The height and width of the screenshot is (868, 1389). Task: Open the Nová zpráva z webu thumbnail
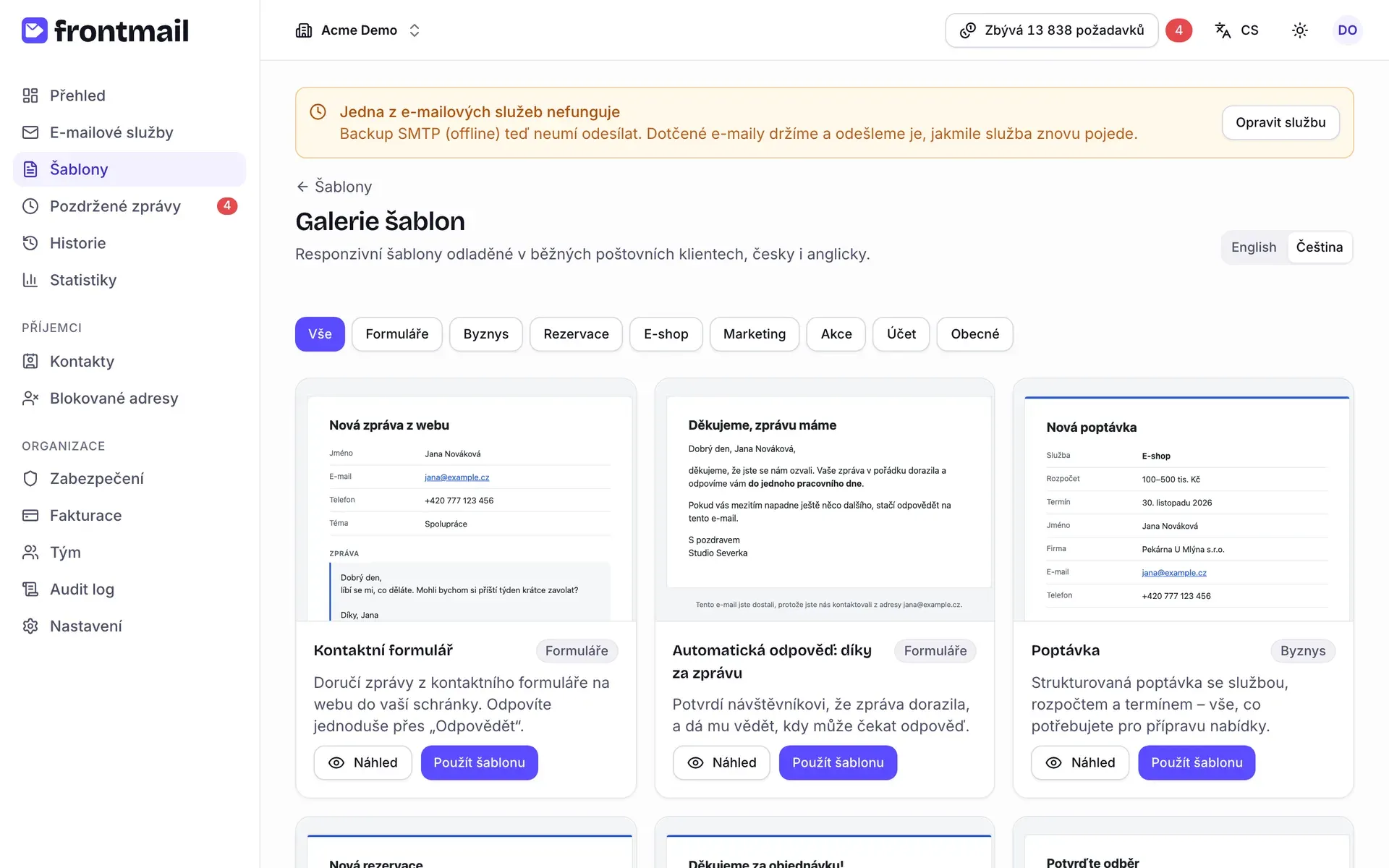[466, 500]
